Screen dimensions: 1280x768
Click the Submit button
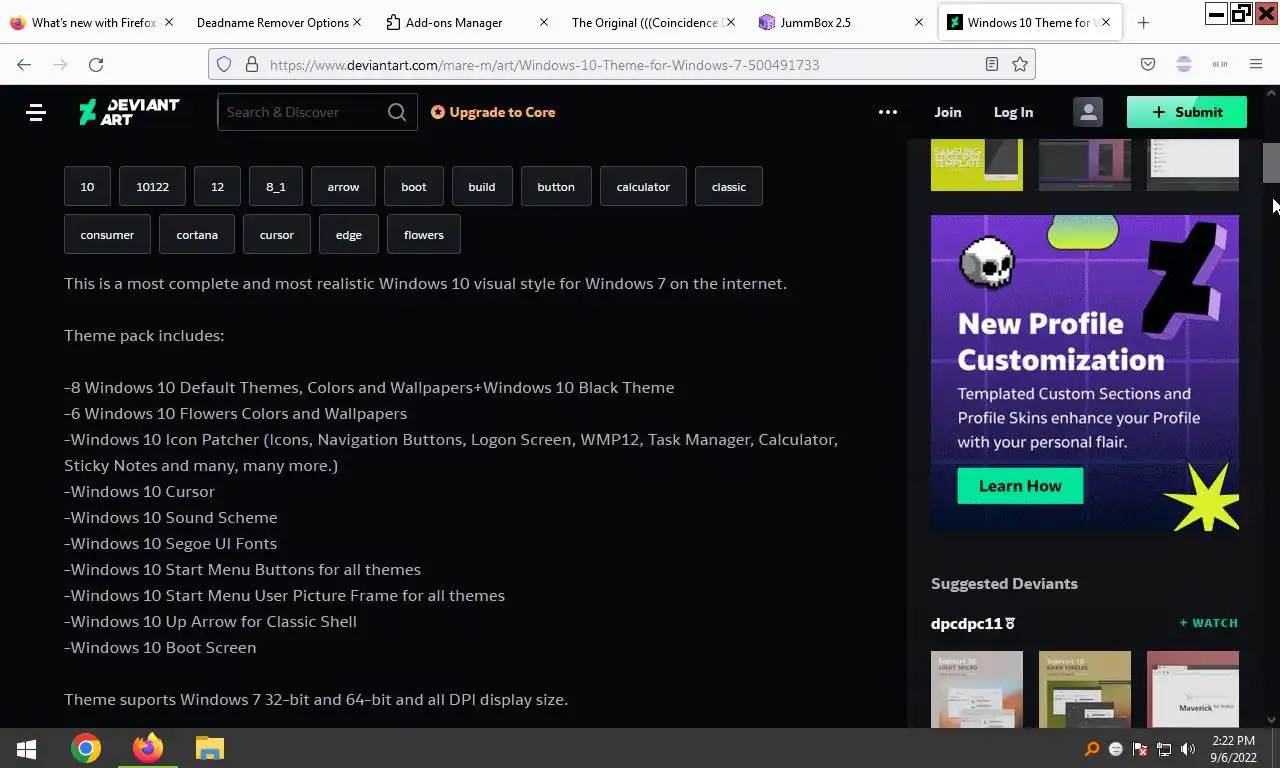click(1187, 112)
